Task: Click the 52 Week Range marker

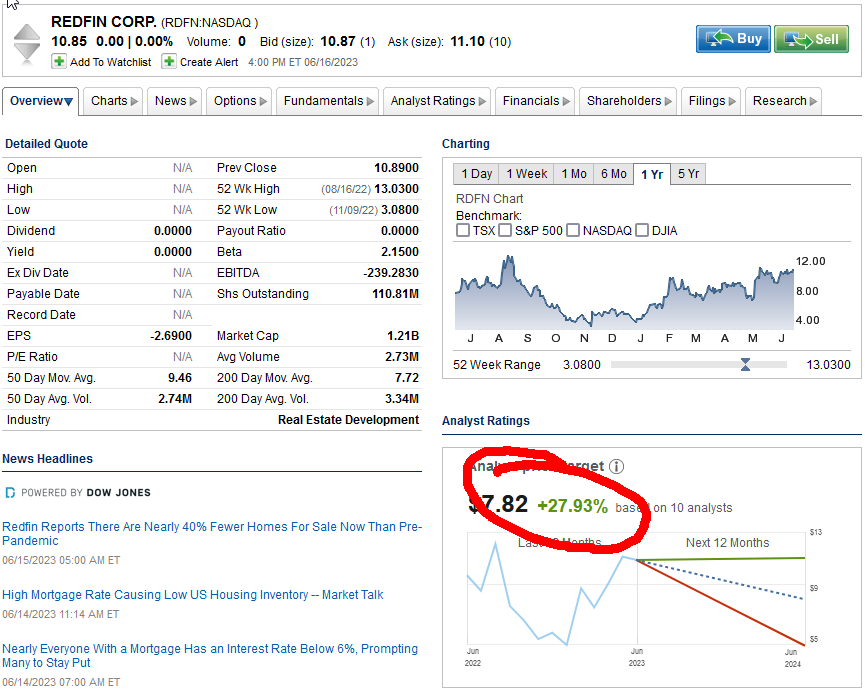Action: click(745, 365)
